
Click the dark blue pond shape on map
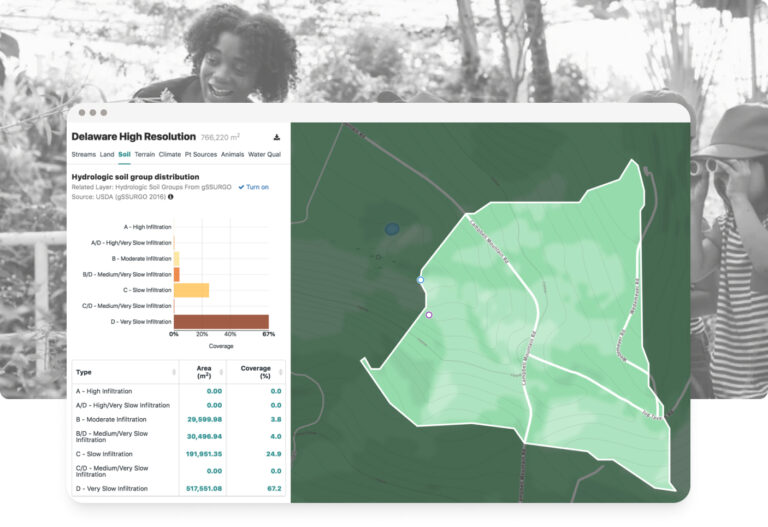point(392,228)
